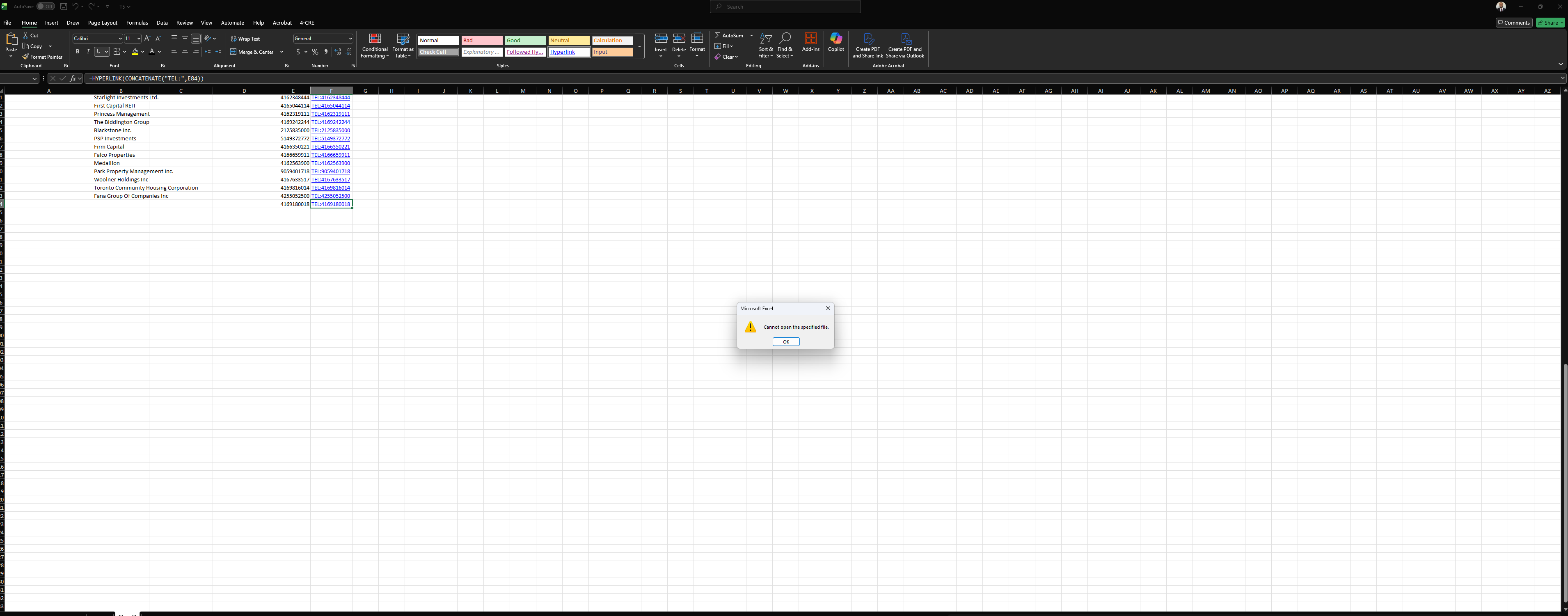Open the General number format dropdown
Viewport: 1568px width, 616px height.
pyautogui.click(x=350, y=38)
